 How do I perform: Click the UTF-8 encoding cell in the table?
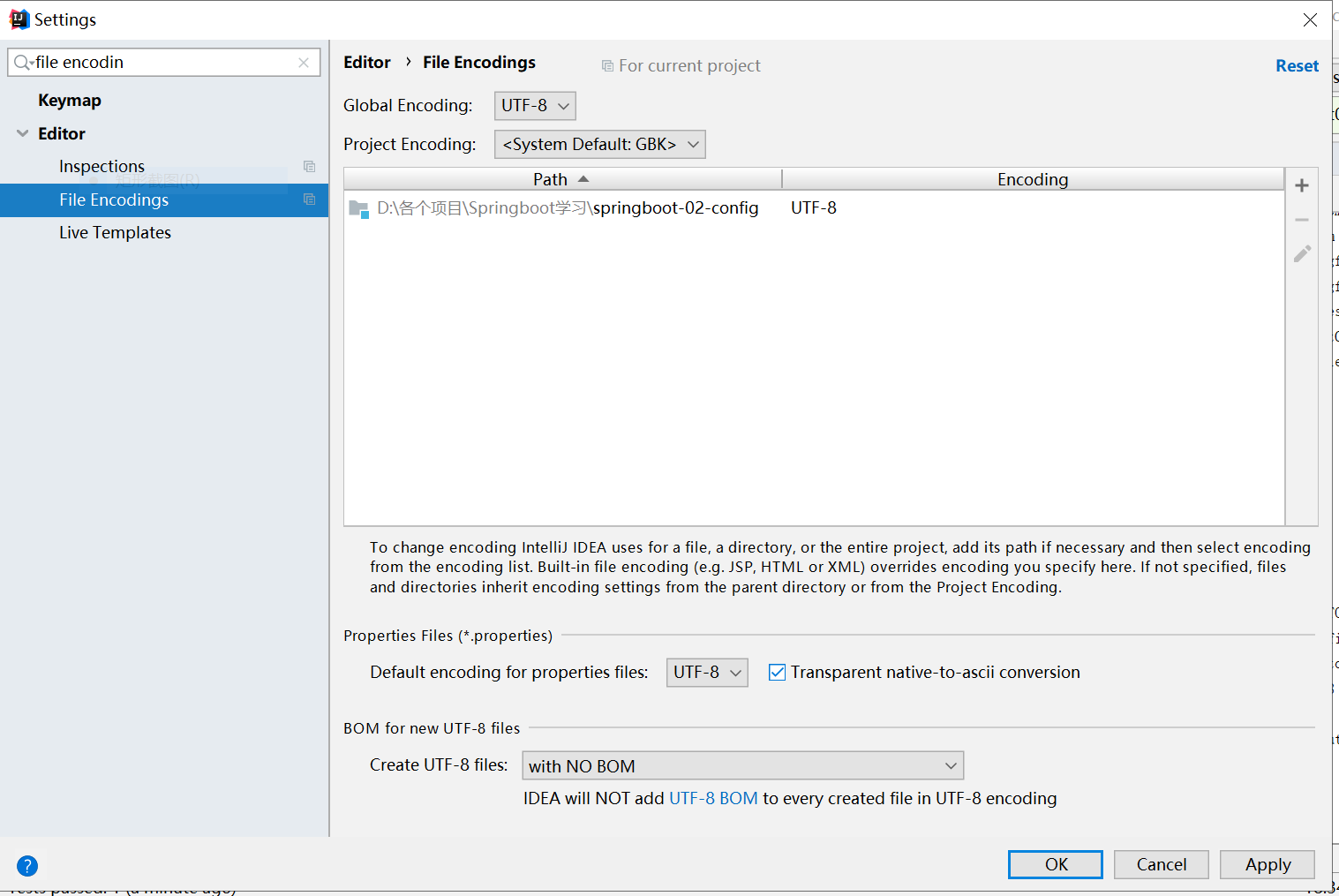click(814, 208)
